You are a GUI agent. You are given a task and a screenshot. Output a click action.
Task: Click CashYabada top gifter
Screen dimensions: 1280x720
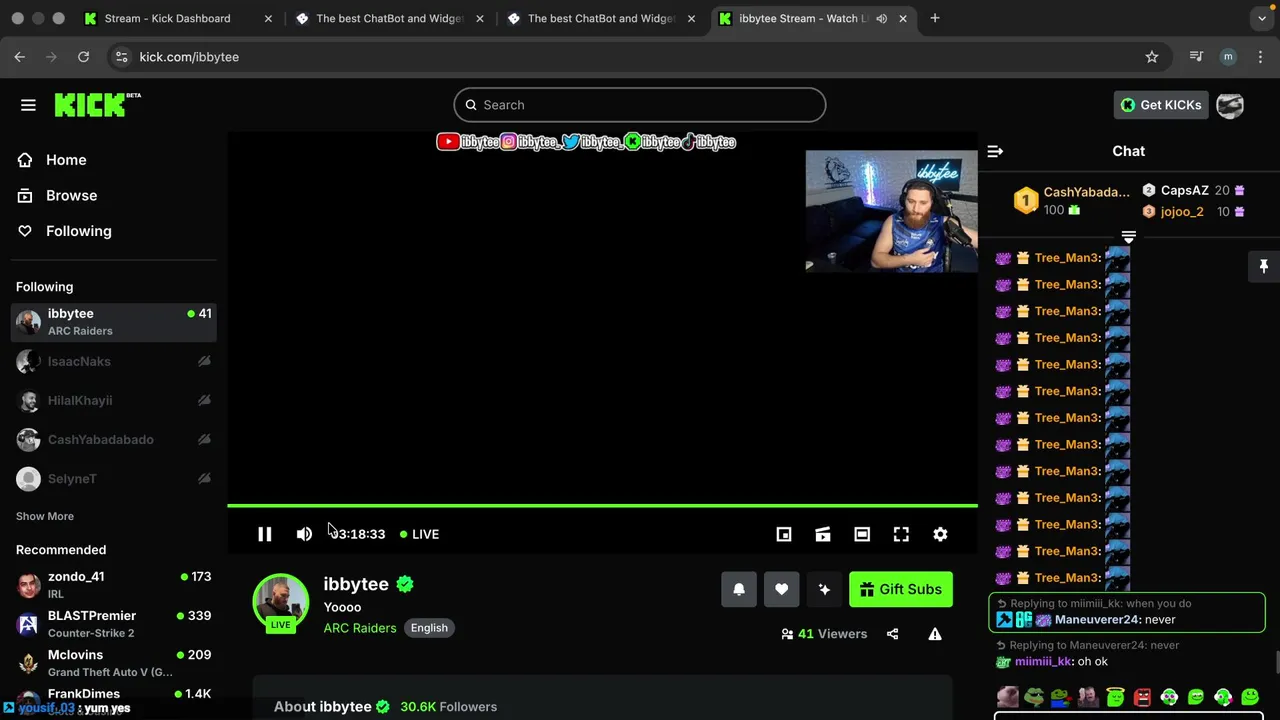tap(1087, 192)
